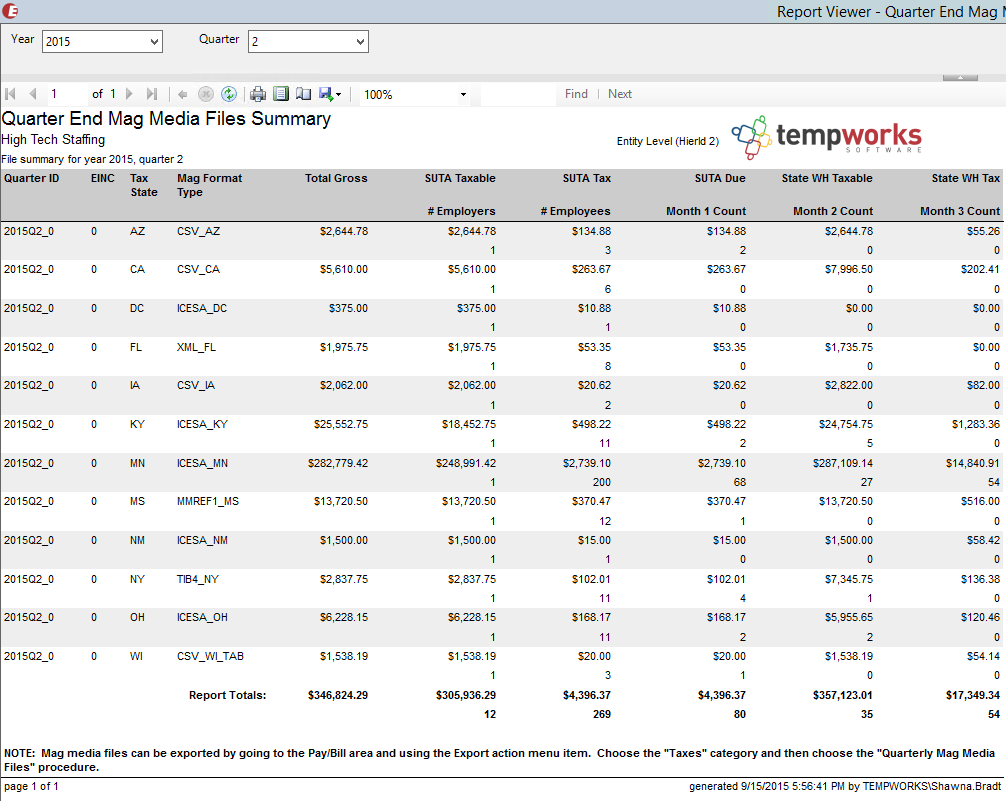
Task: Open the page setup dialog
Action: coord(303,94)
